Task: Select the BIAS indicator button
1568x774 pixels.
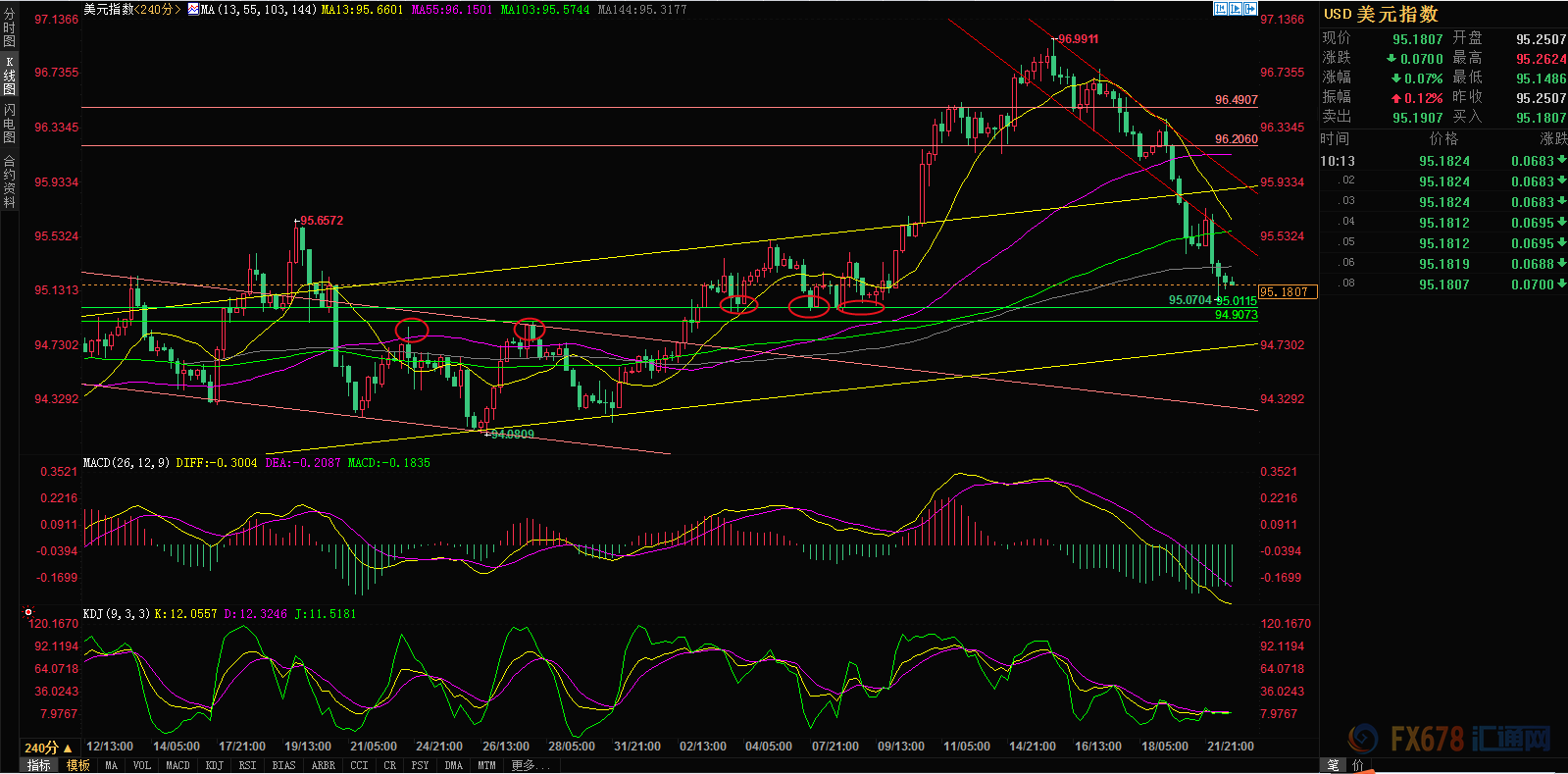Action: 283,765
